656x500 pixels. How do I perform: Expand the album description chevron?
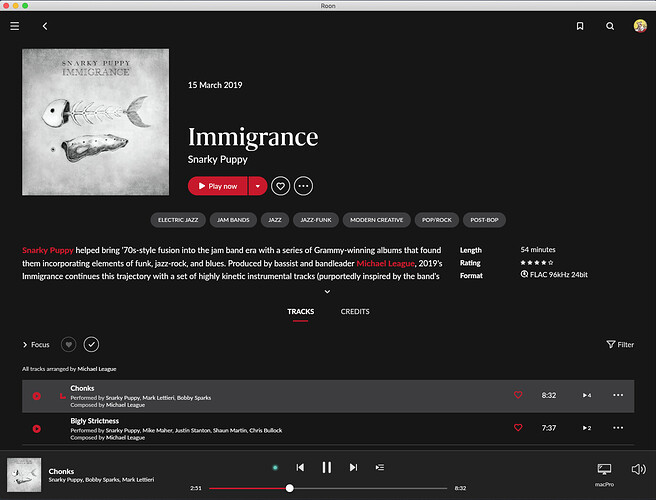tap(328, 291)
